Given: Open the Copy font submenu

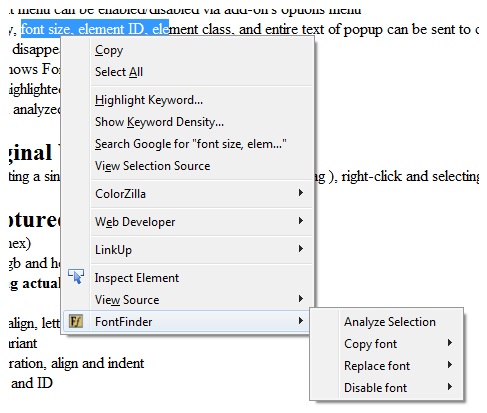Looking at the screenshot, I should click(x=387, y=344).
